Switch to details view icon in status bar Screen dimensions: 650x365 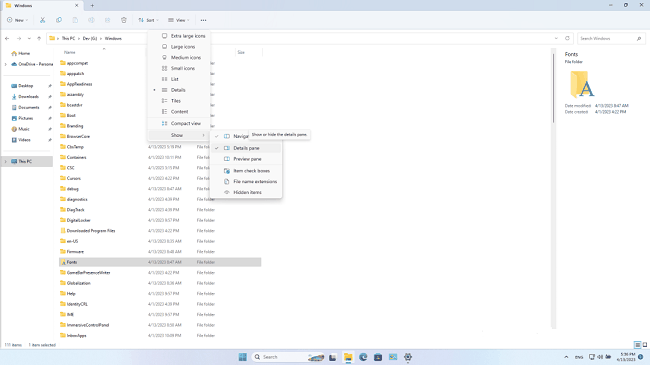pos(638,345)
